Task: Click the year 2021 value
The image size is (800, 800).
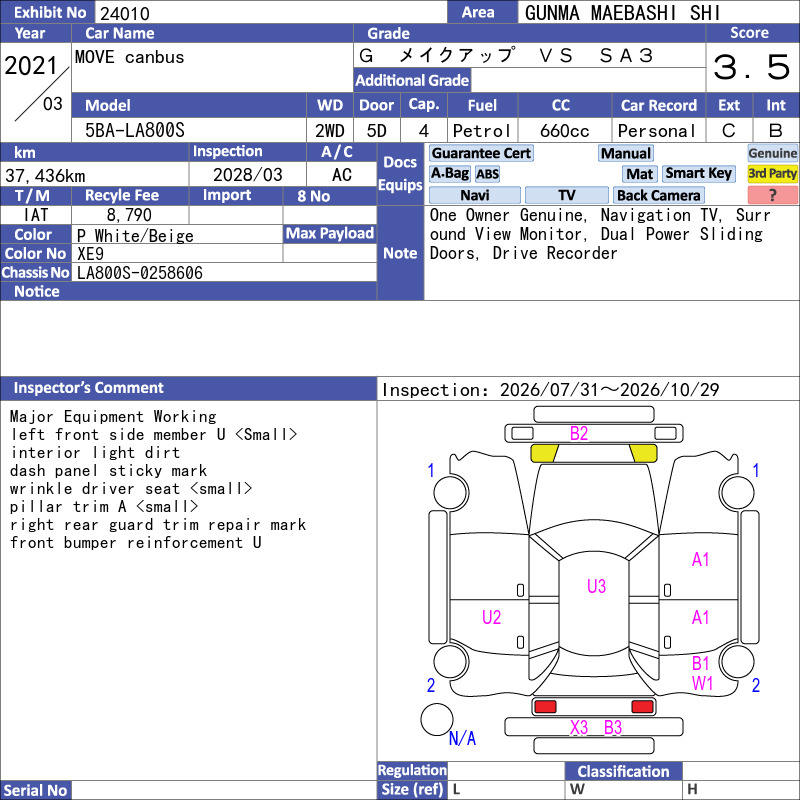Action: [31, 66]
